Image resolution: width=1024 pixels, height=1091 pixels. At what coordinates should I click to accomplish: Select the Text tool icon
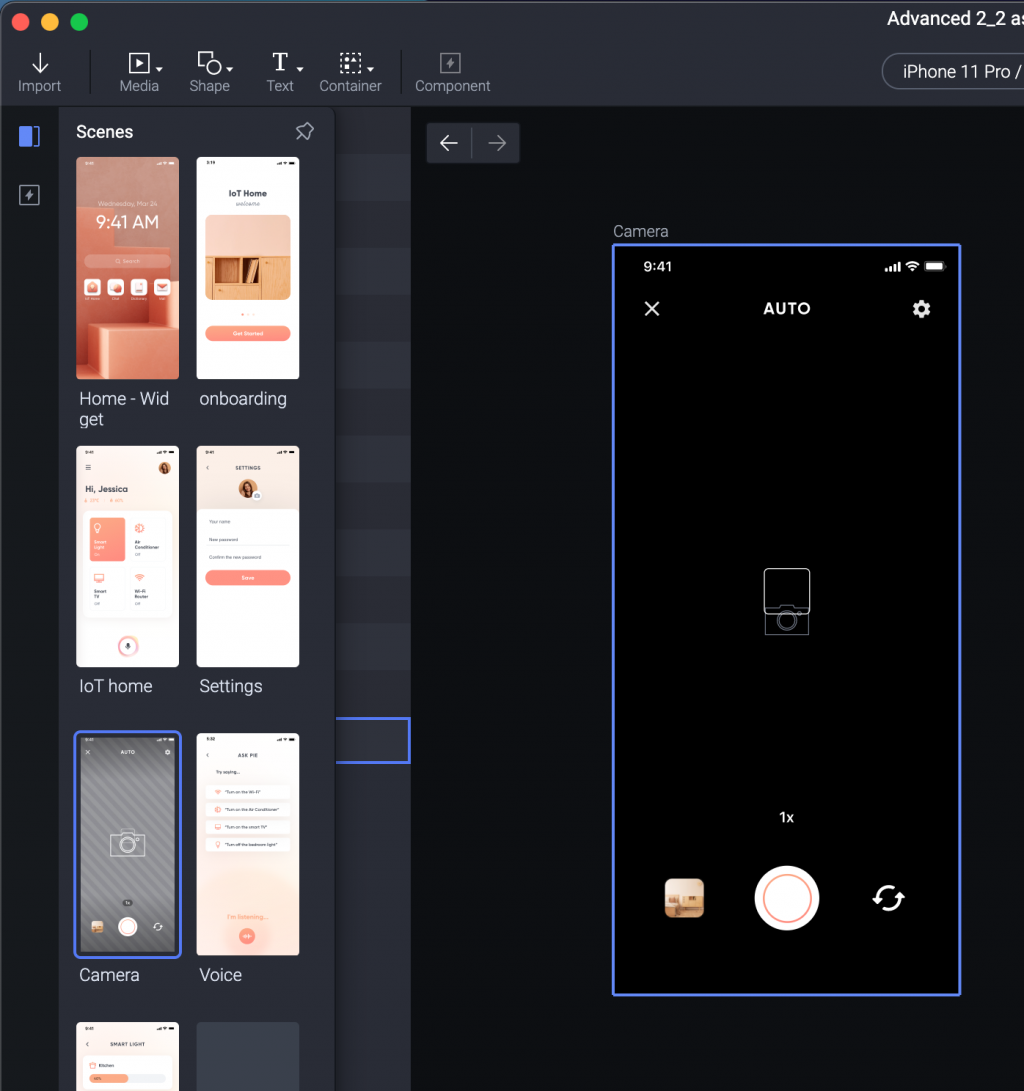[280, 63]
